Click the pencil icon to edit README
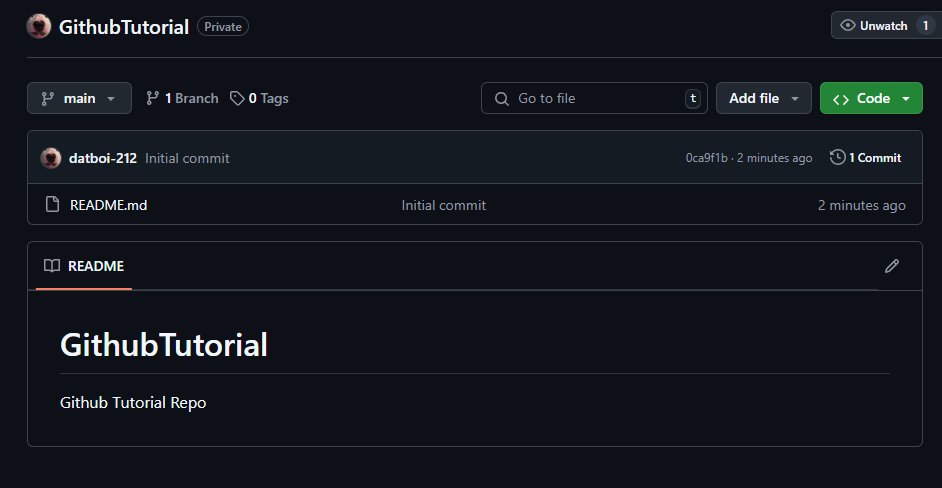Screen dimensions: 942x488 892,266
